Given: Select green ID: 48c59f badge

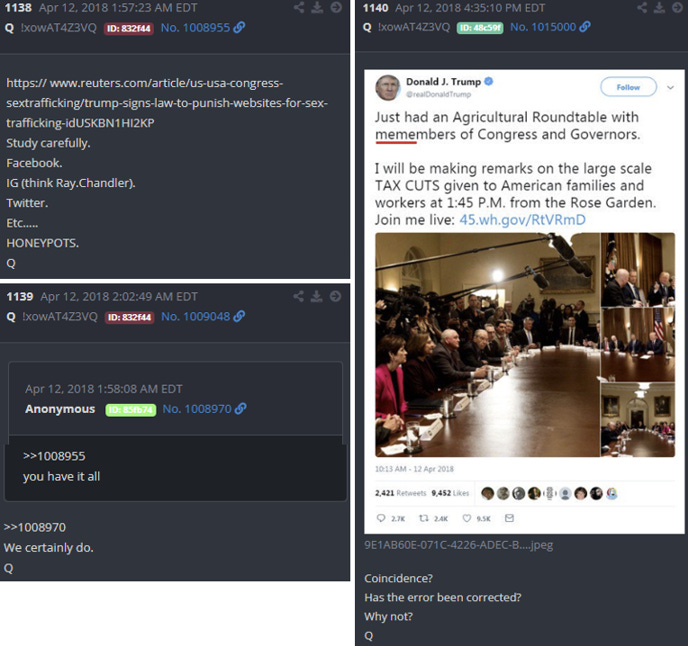Looking at the screenshot, I should 480,28.
